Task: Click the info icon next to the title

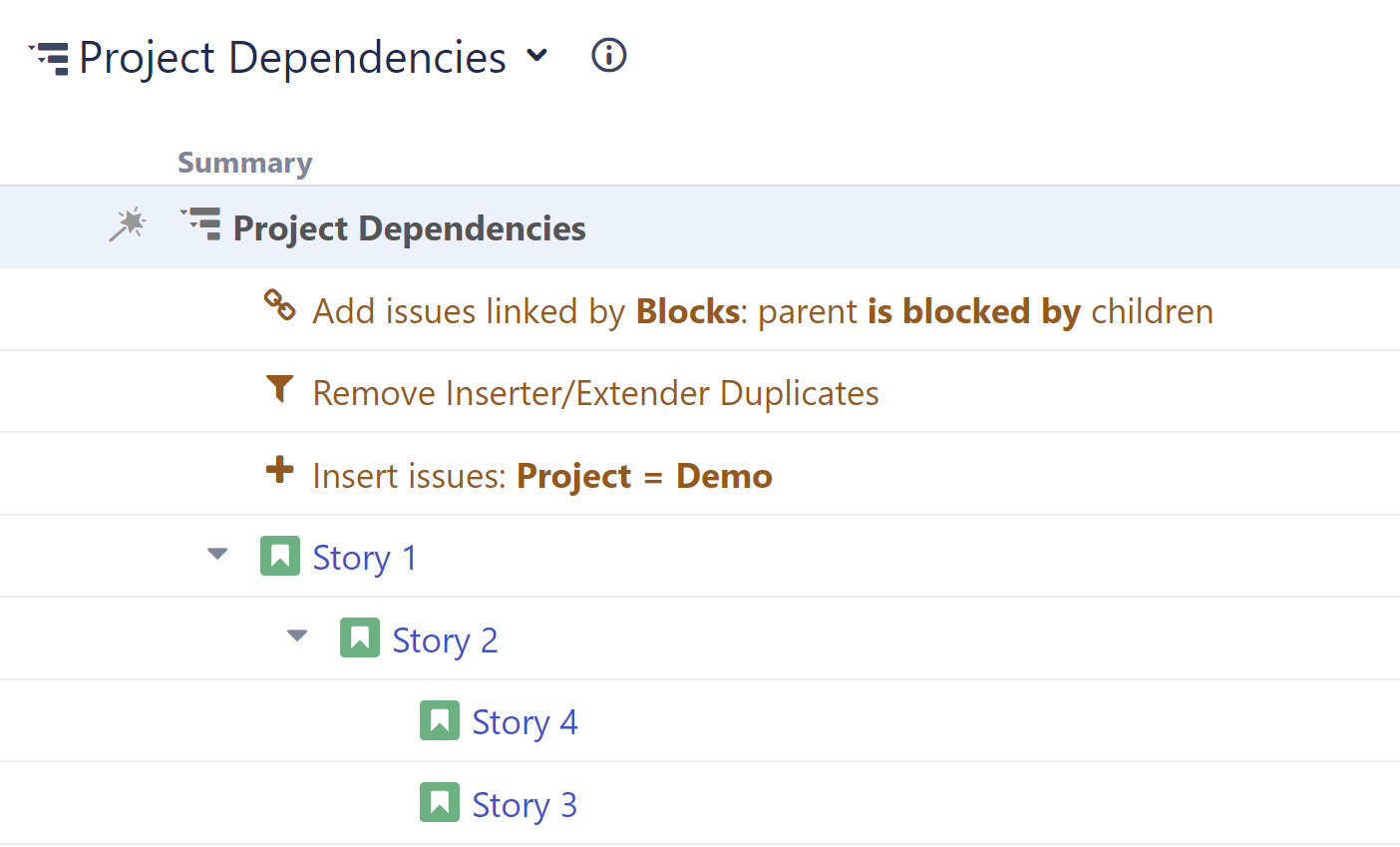Action: tap(609, 56)
